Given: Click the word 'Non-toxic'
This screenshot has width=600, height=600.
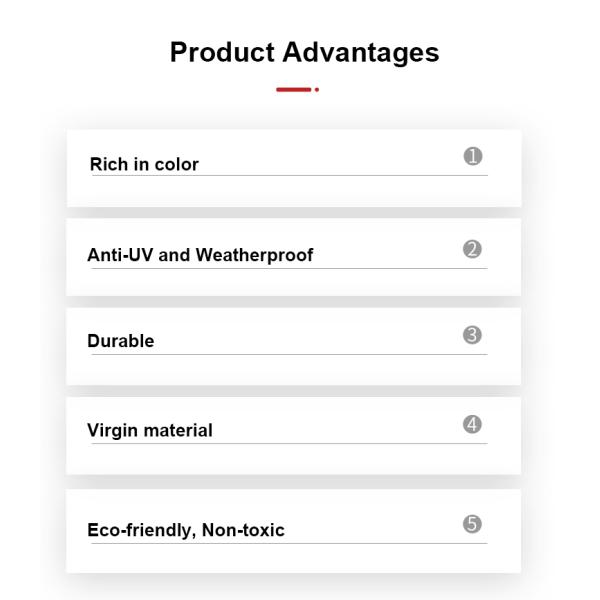Looking at the screenshot, I should 243,530.
